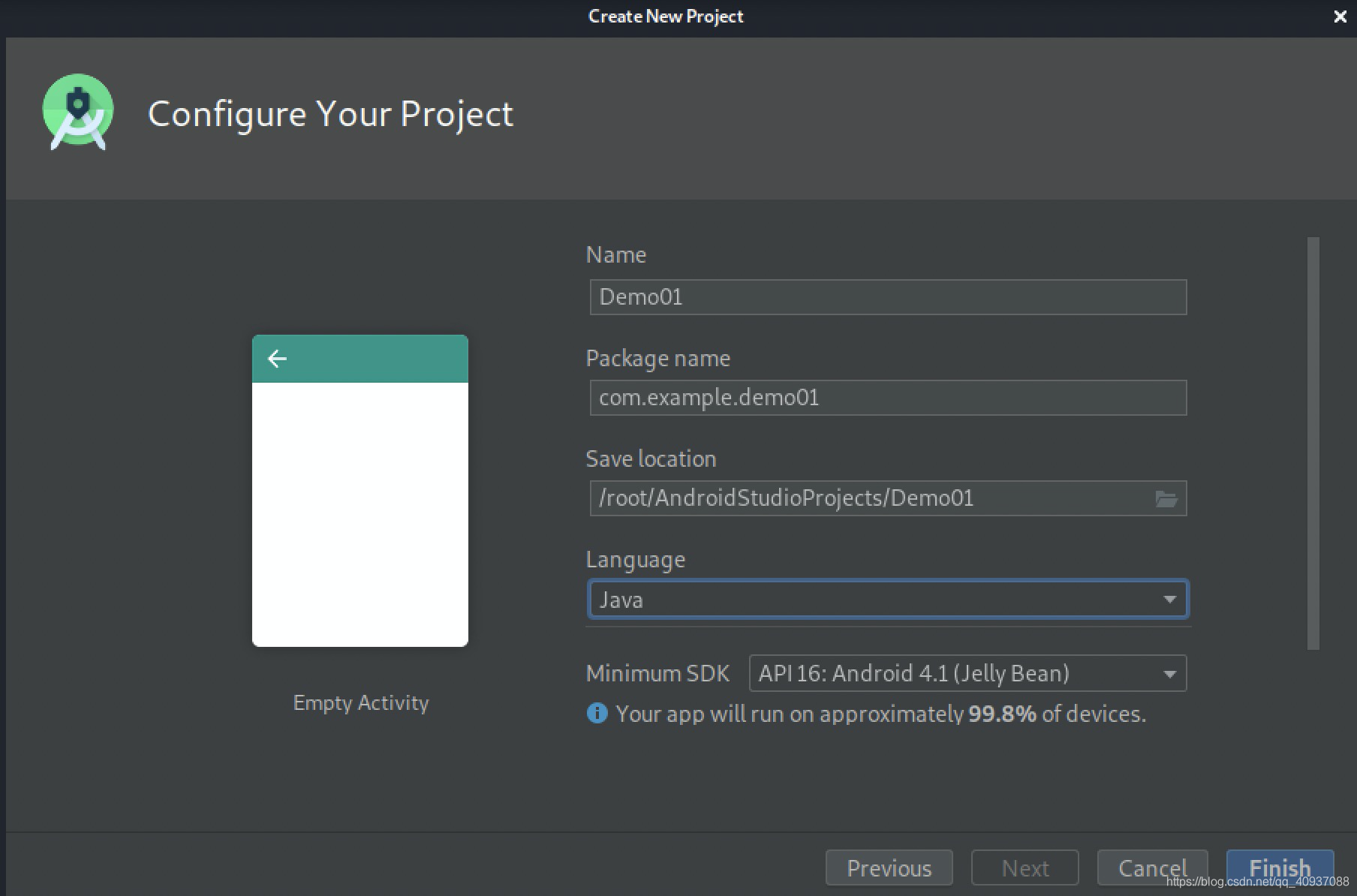Viewport: 1357px width, 896px height.
Task: Click the disabled Next button
Action: click(1025, 868)
